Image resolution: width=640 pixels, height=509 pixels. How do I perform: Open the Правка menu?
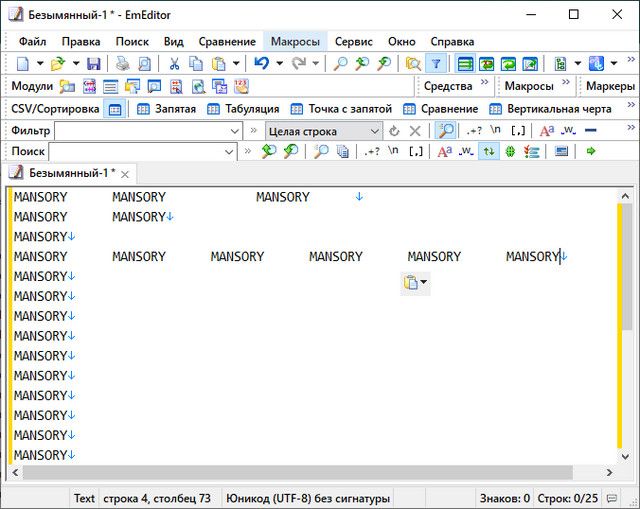click(x=80, y=41)
